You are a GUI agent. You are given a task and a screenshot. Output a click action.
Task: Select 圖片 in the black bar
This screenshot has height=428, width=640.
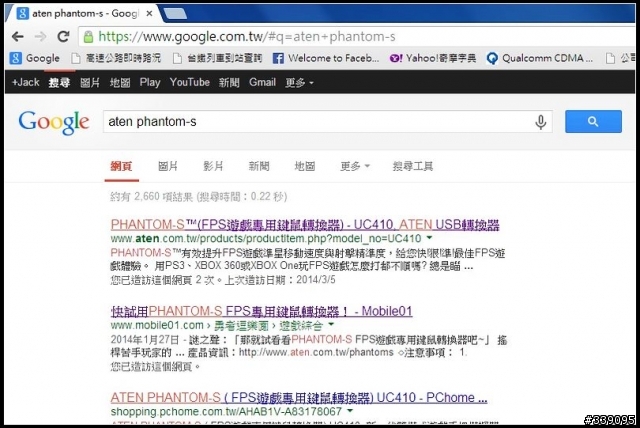click(x=90, y=82)
